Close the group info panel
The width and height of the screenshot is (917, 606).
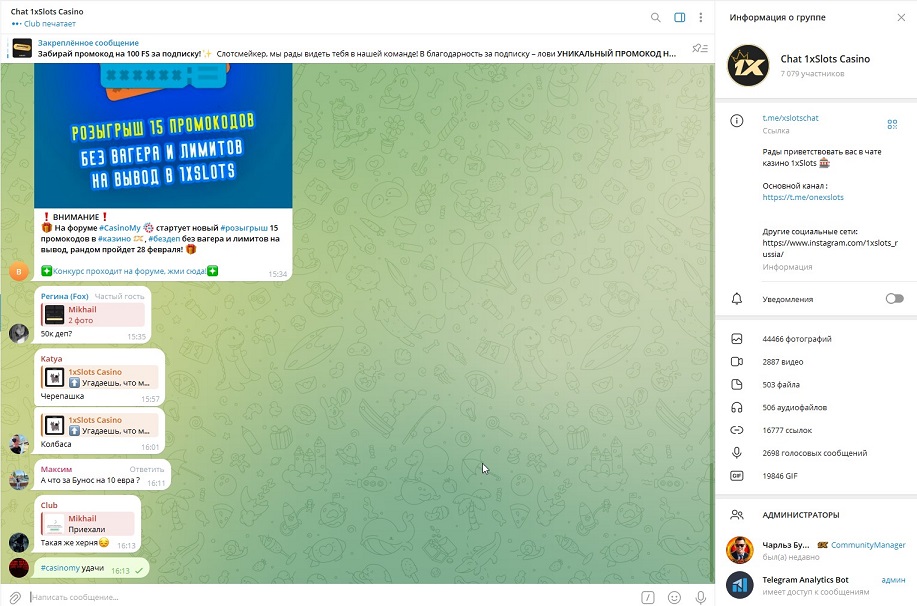click(901, 18)
